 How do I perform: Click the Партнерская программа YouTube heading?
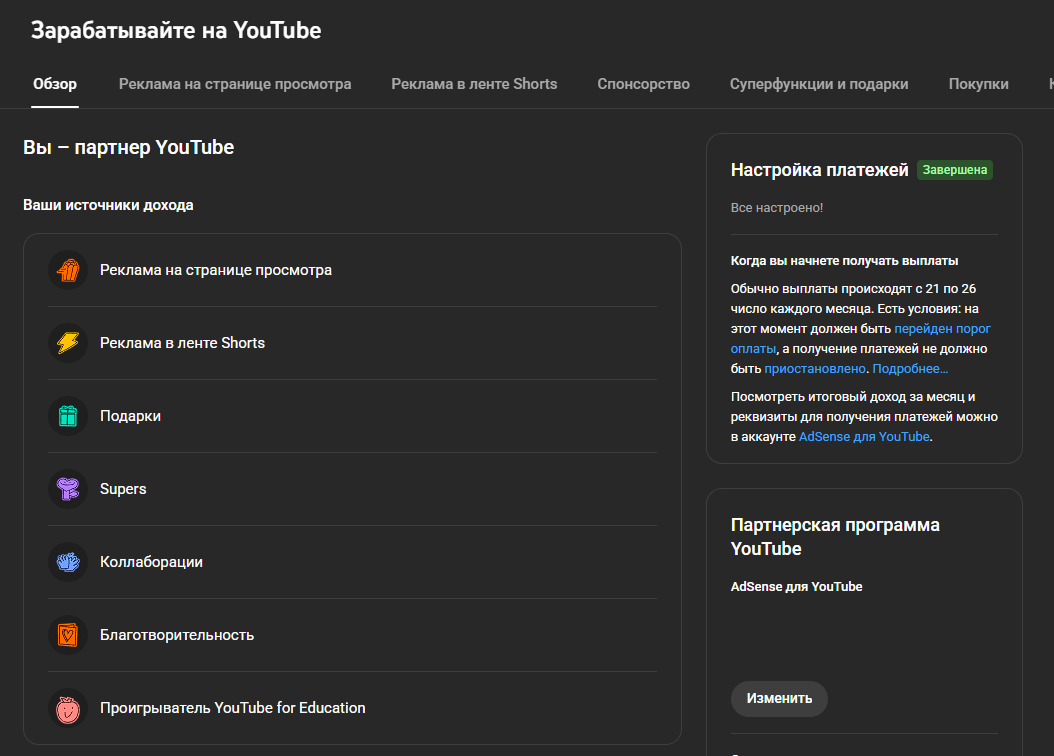coord(835,537)
